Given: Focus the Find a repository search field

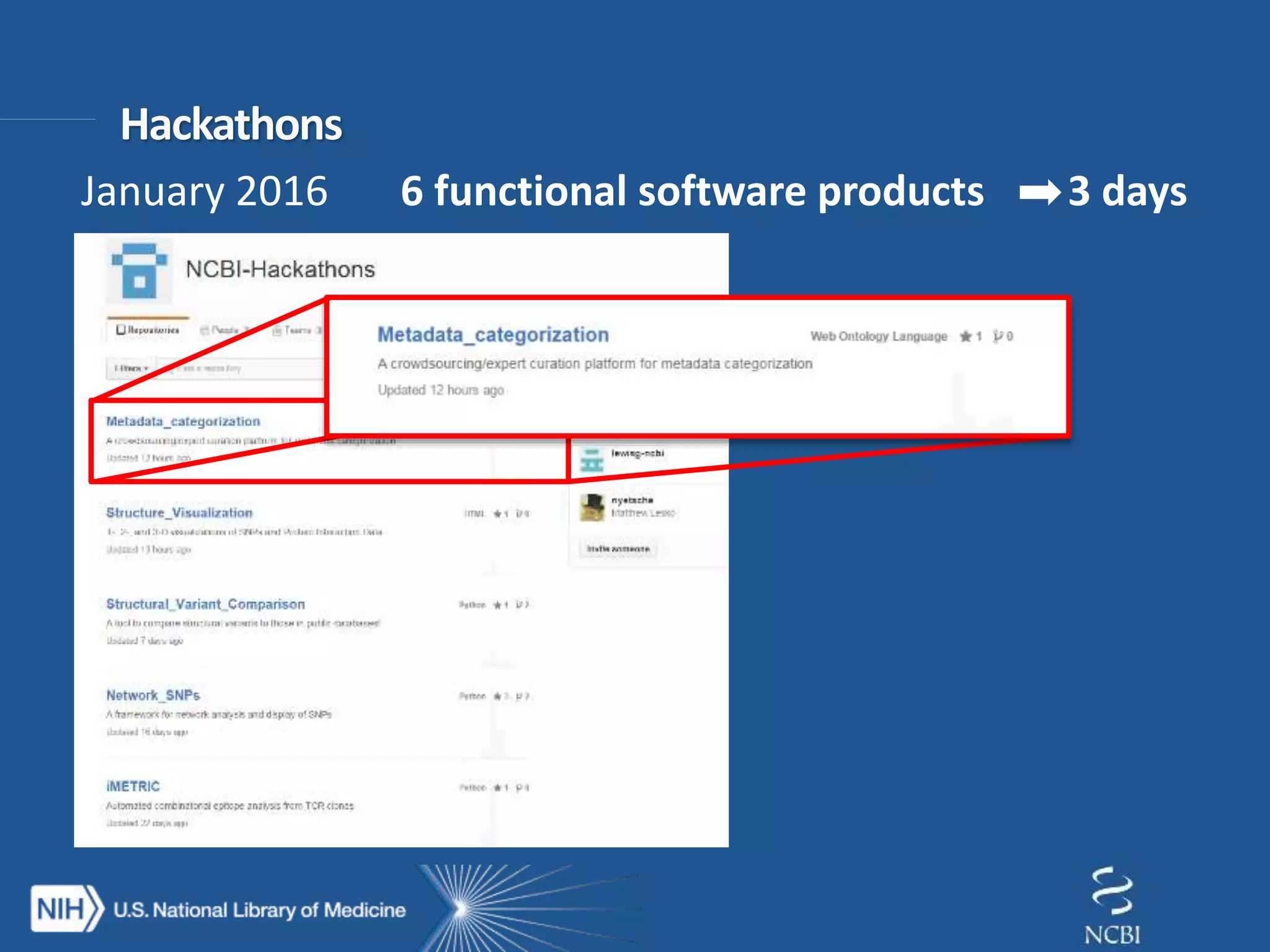Looking at the screenshot, I should pos(241,368).
